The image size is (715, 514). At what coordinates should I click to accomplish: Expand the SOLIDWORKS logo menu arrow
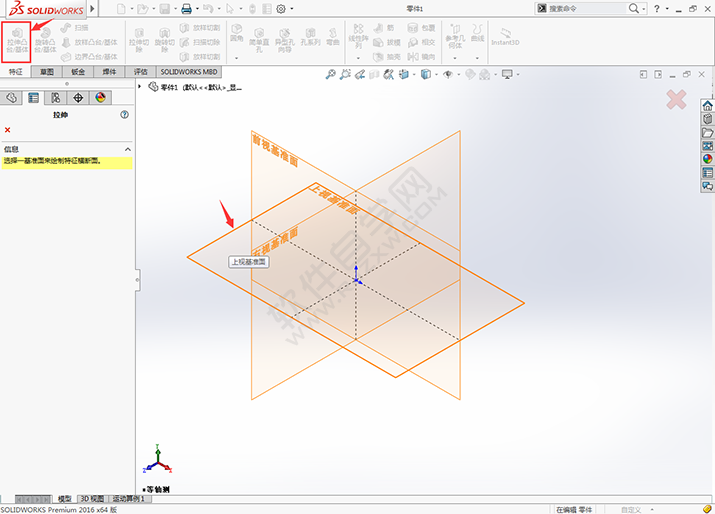(93, 8)
